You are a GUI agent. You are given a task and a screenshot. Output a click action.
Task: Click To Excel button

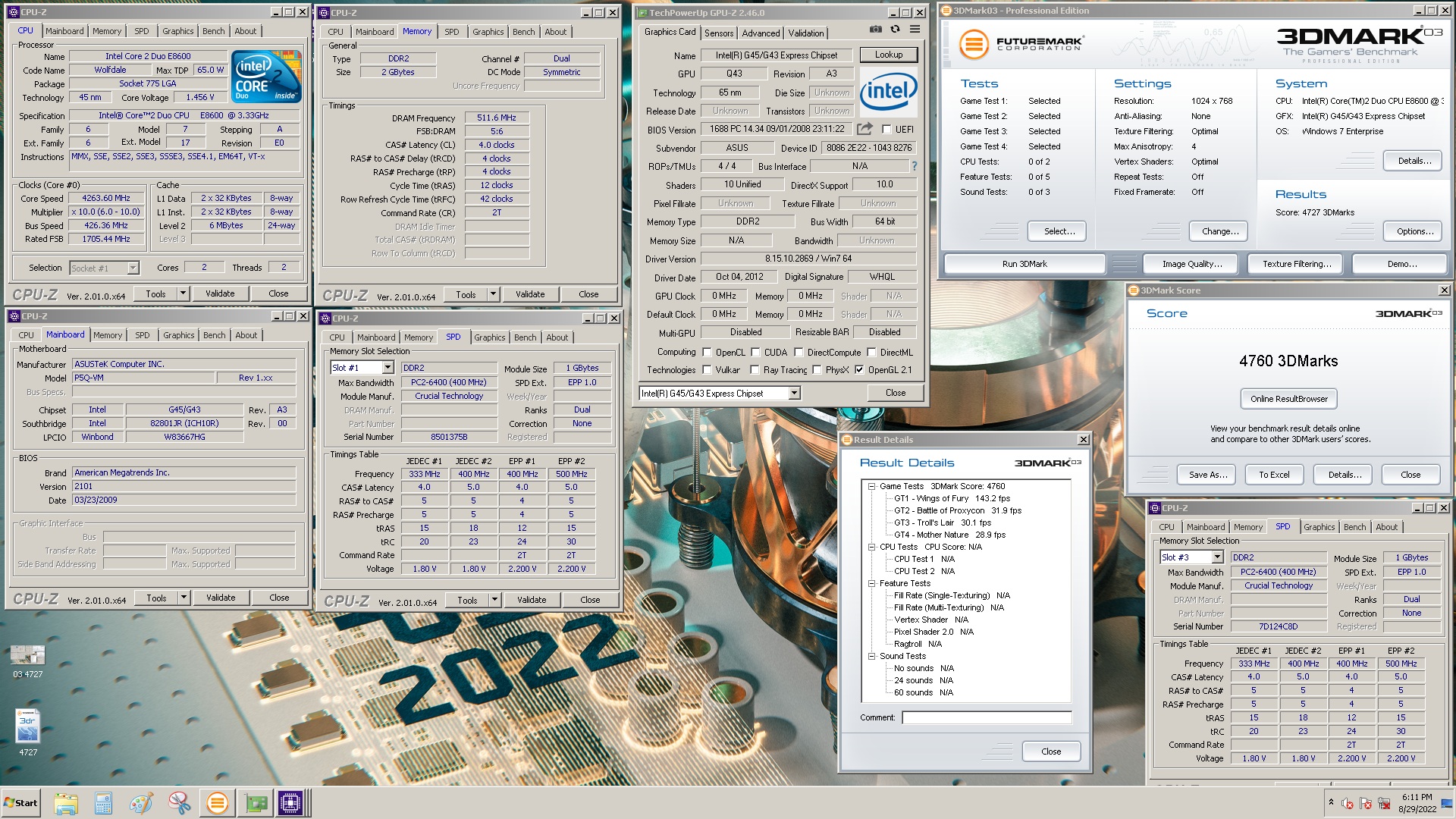click(x=1274, y=475)
